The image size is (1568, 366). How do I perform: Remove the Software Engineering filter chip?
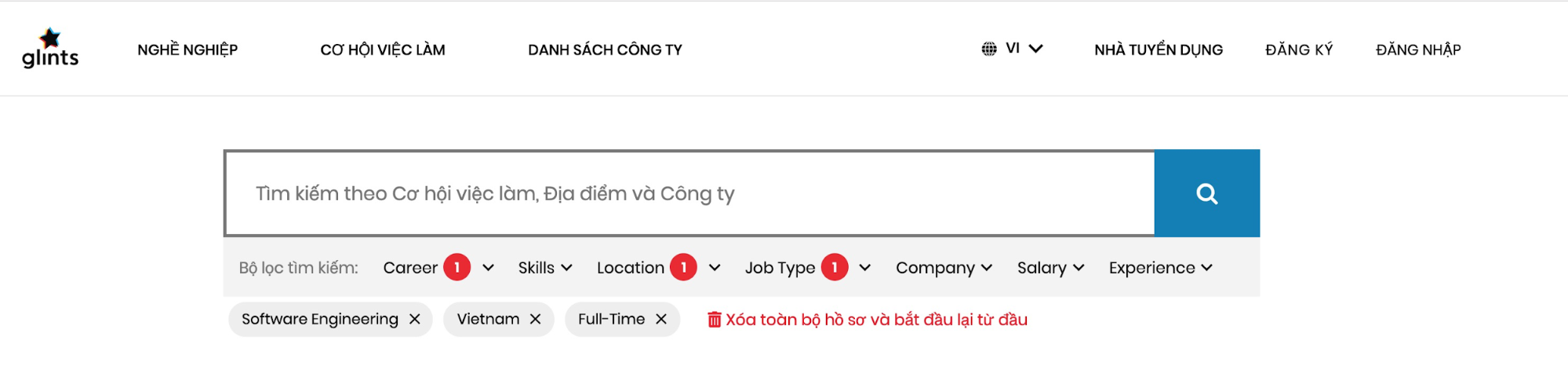tap(415, 319)
